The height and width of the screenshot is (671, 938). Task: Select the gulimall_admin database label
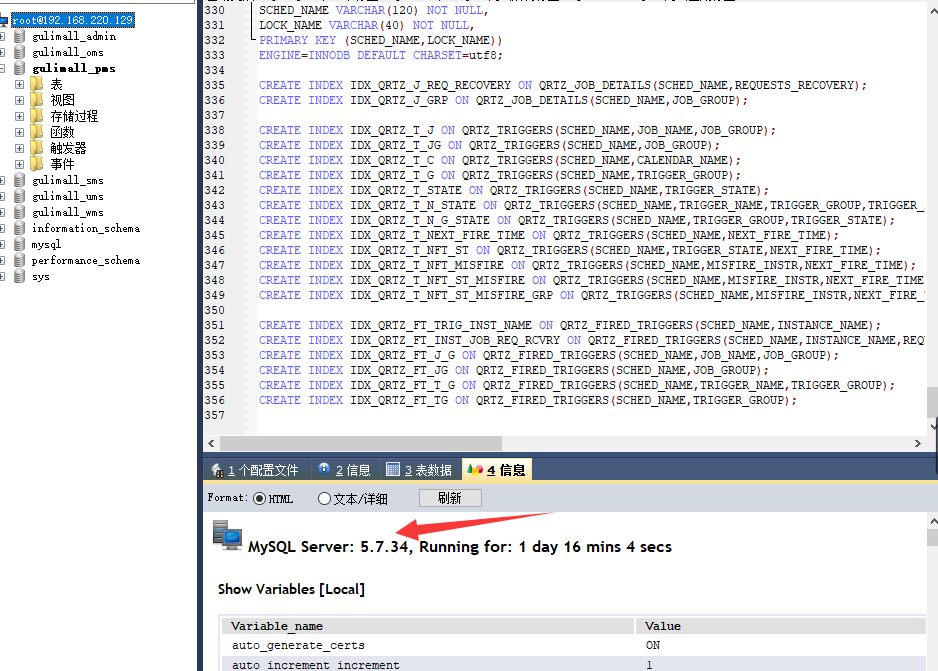74,36
